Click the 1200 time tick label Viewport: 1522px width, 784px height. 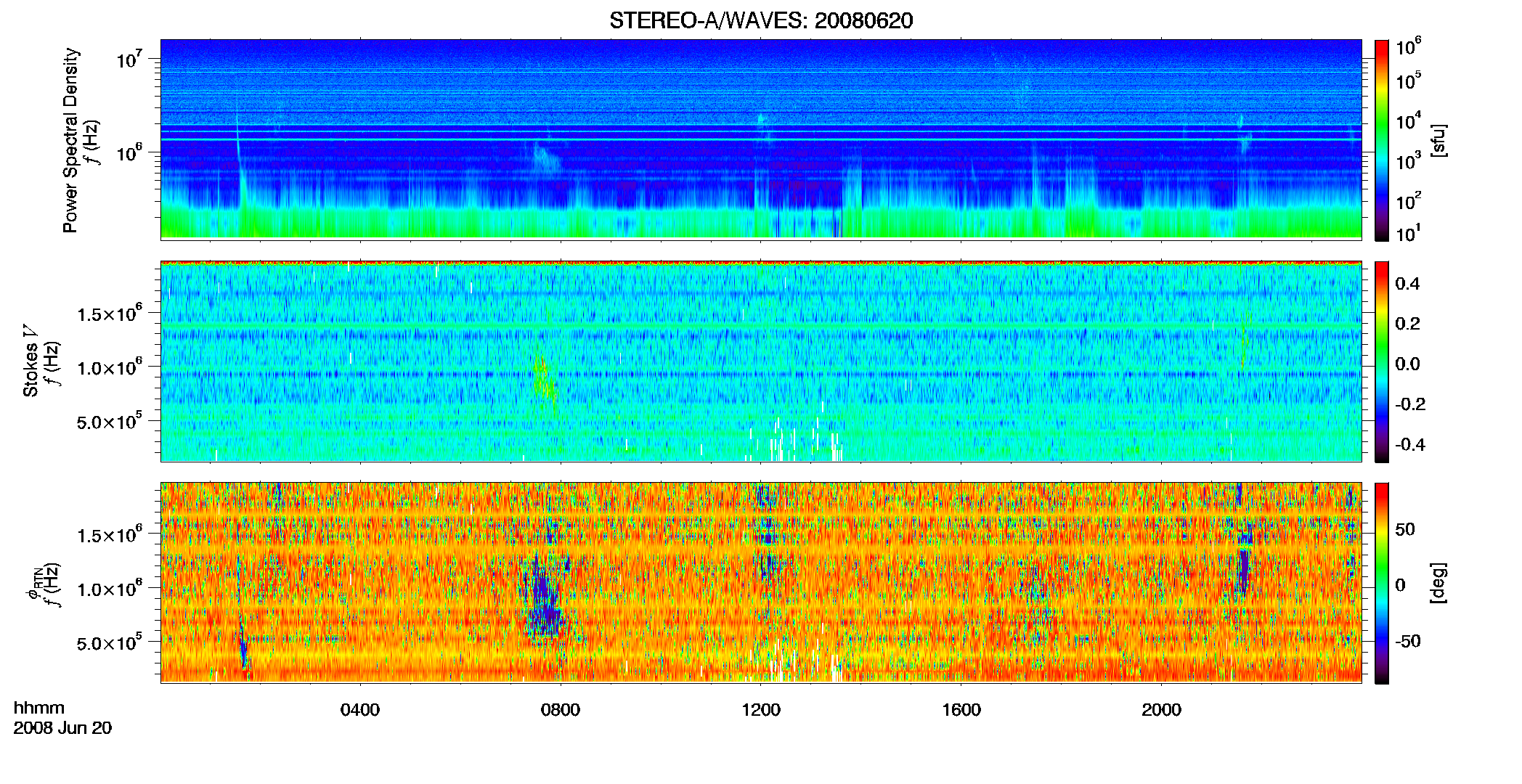point(761,710)
